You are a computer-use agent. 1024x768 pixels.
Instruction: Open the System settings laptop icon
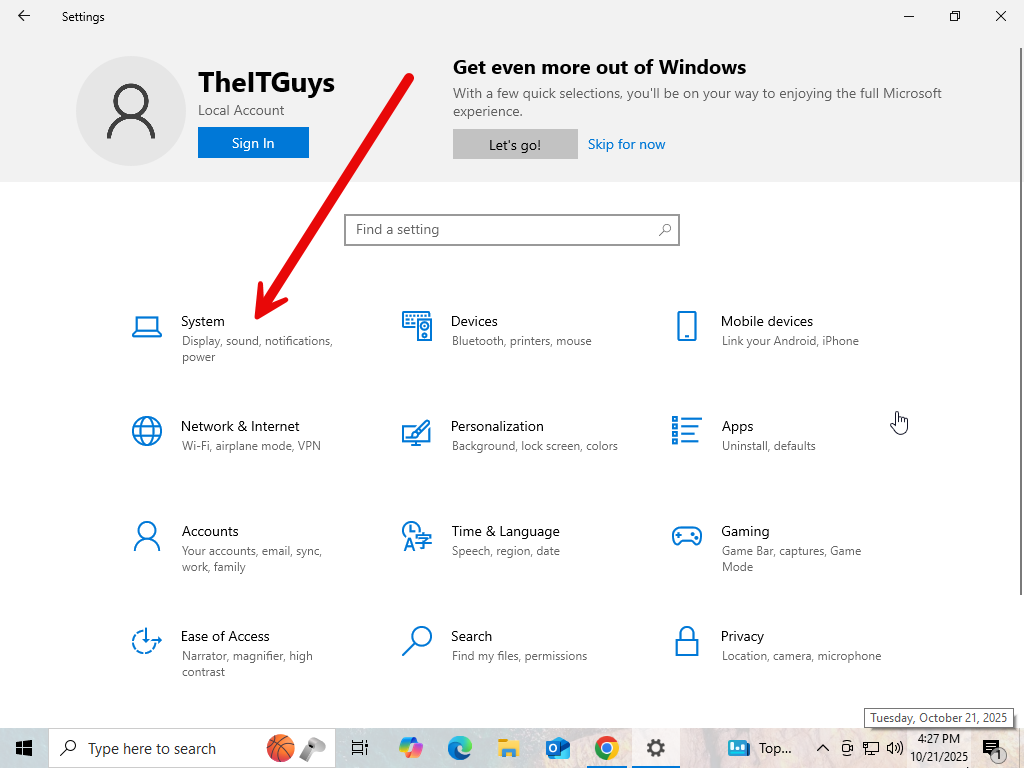coord(147,327)
